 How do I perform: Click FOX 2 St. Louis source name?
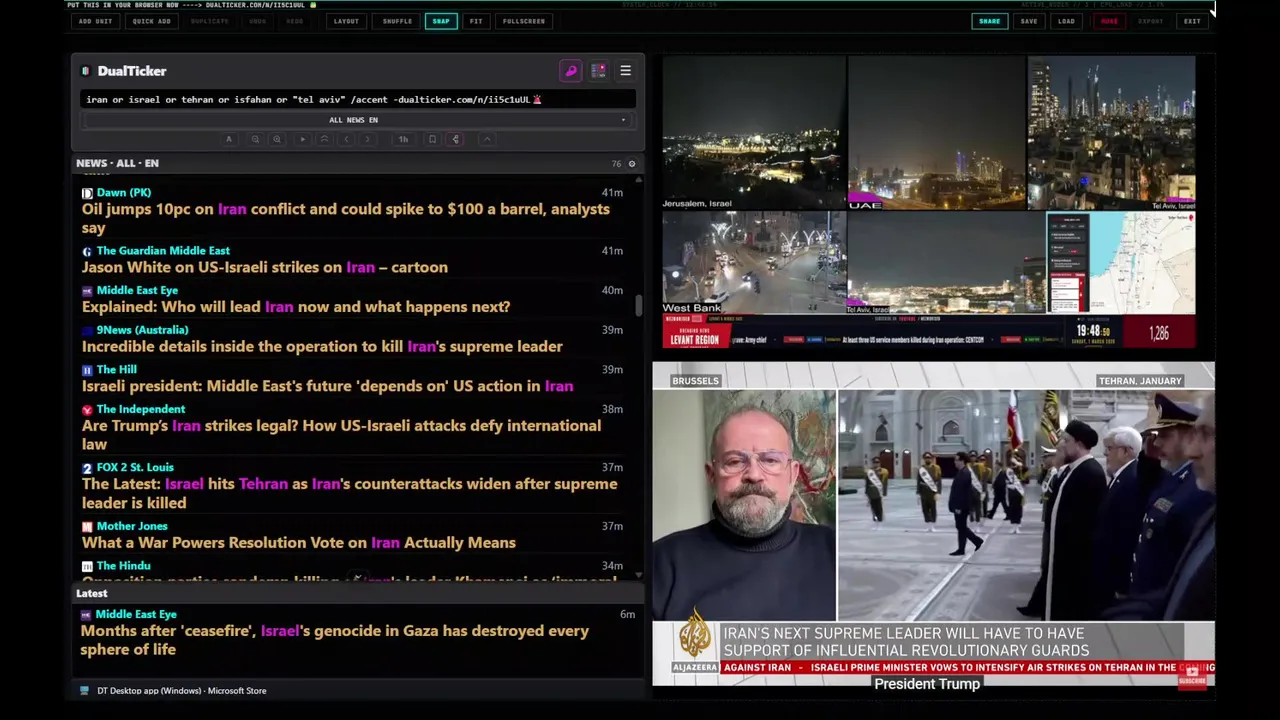pyautogui.click(x=135, y=467)
